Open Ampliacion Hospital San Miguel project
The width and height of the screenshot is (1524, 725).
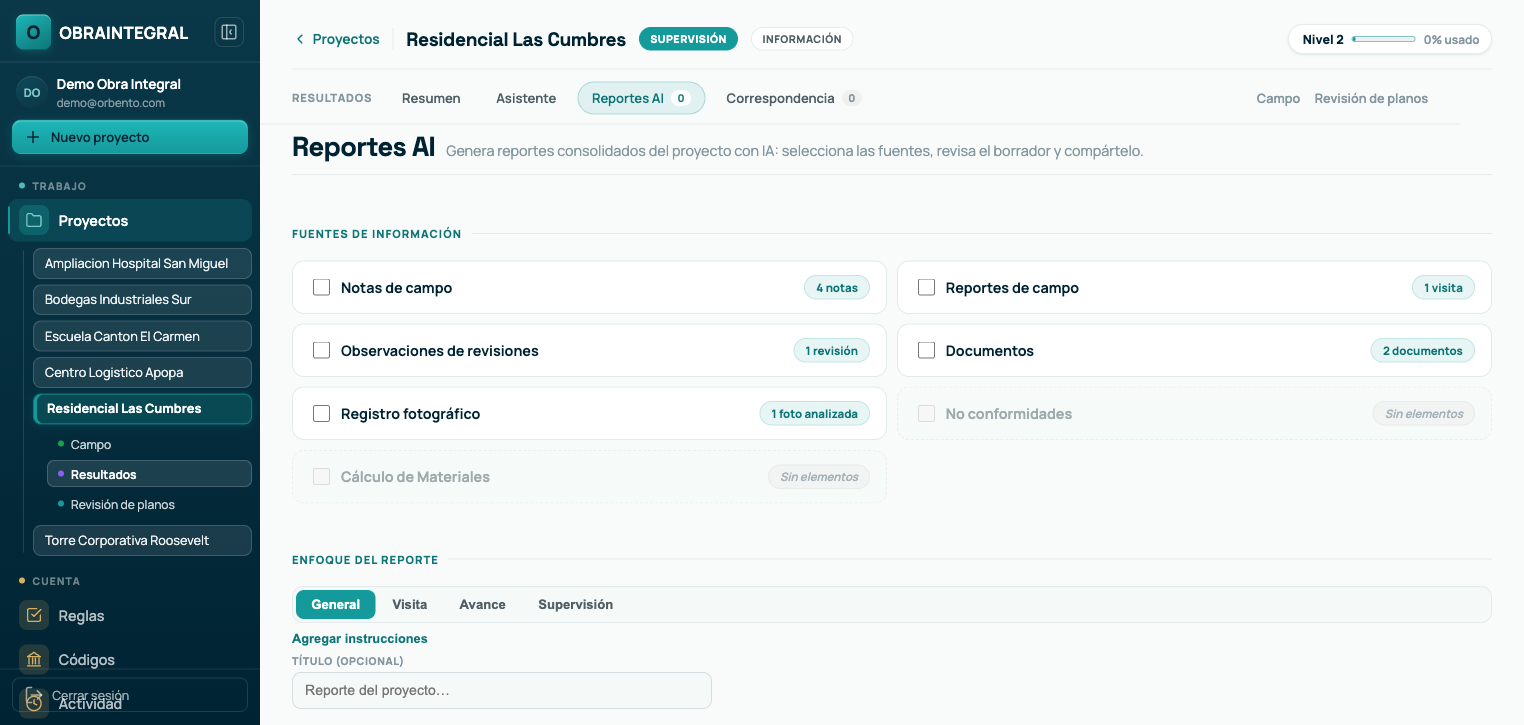tap(142, 263)
